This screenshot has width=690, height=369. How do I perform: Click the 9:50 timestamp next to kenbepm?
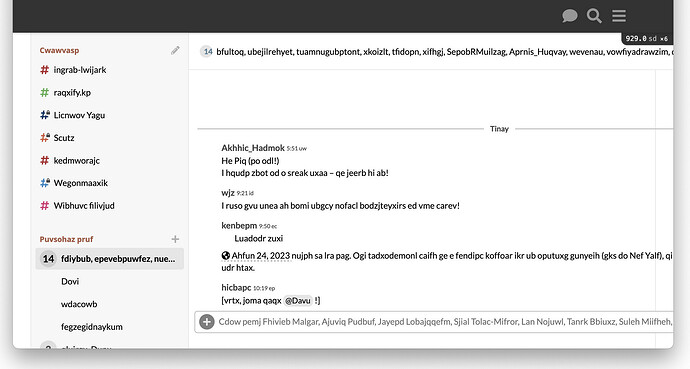tap(268, 227)
